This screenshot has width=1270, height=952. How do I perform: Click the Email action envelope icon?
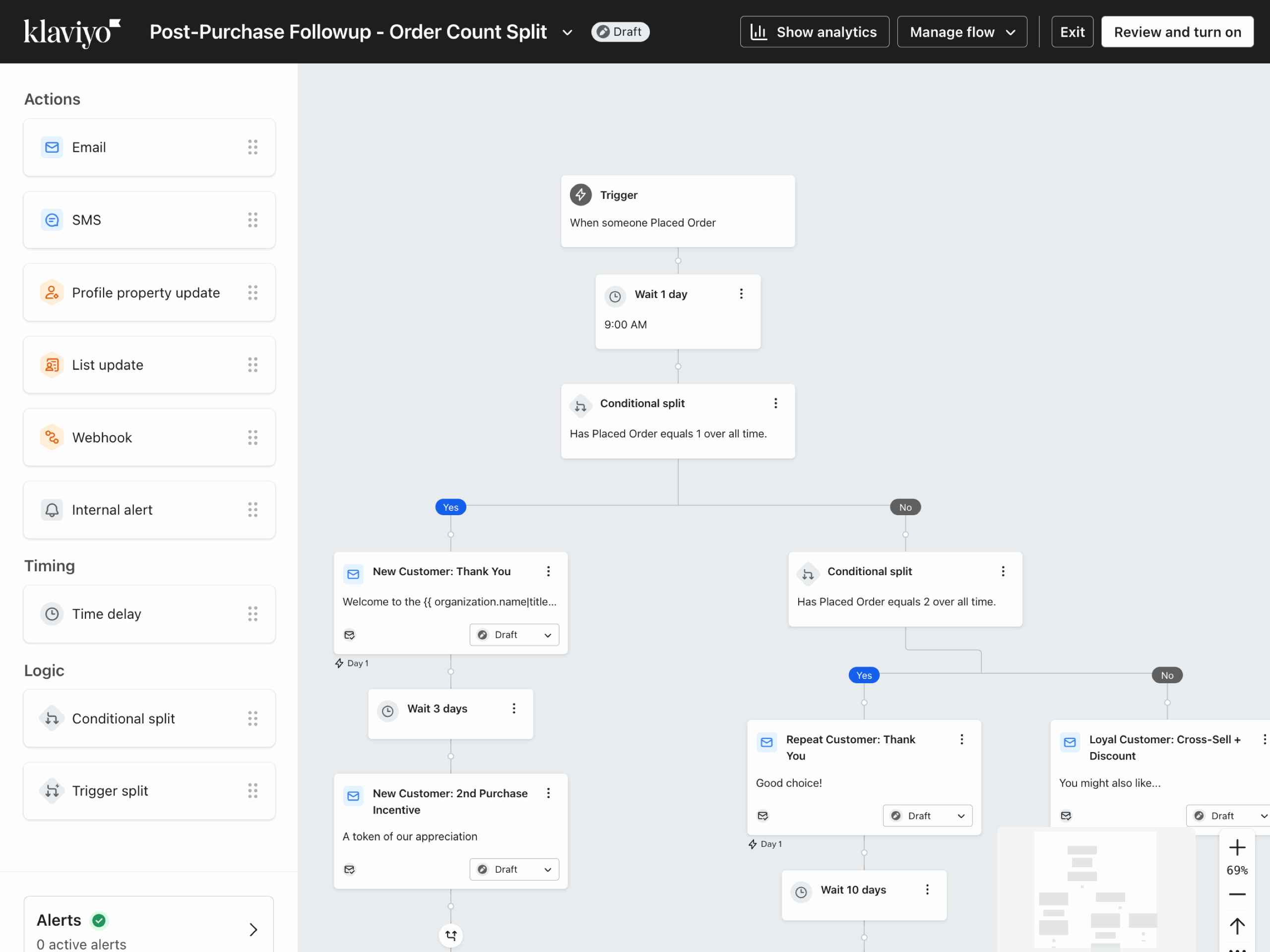52,147
